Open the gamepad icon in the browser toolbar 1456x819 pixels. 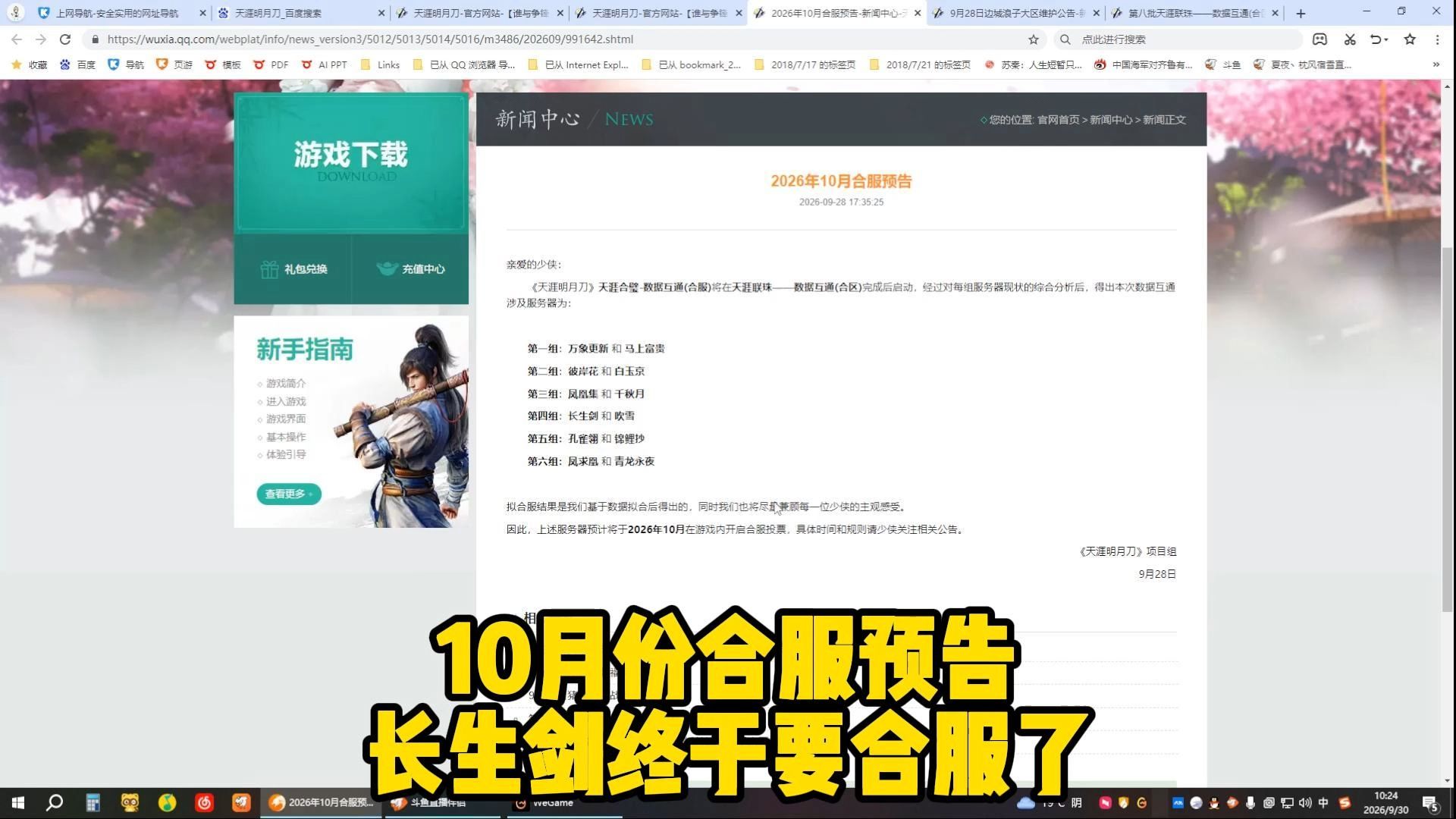[x=1319, y=39]
